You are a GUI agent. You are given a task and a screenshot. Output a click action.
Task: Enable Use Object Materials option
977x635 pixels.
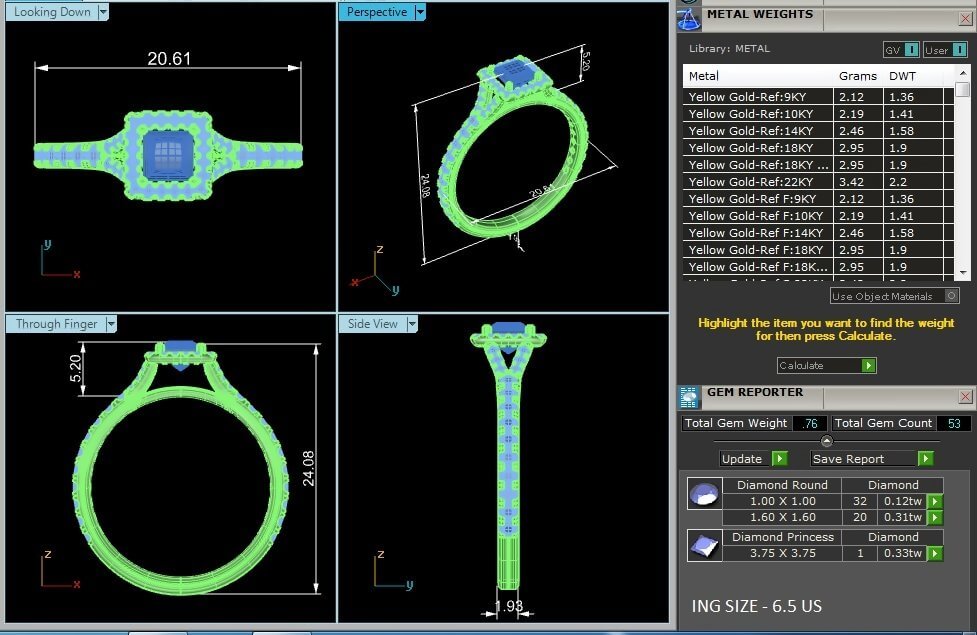(951, 296)
